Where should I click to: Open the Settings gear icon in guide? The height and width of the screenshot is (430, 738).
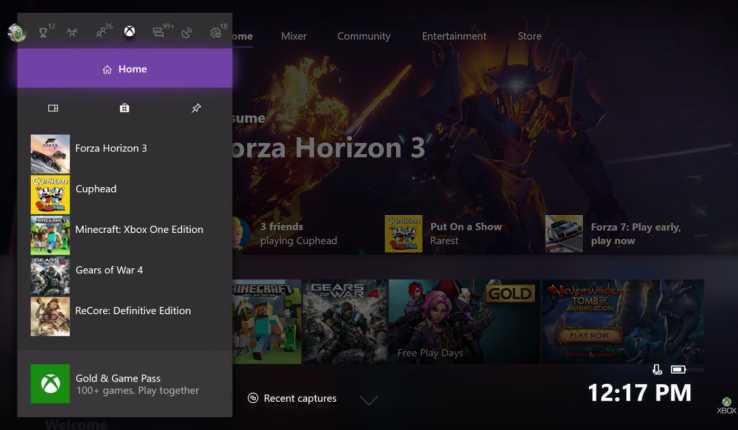coord(216,33)
